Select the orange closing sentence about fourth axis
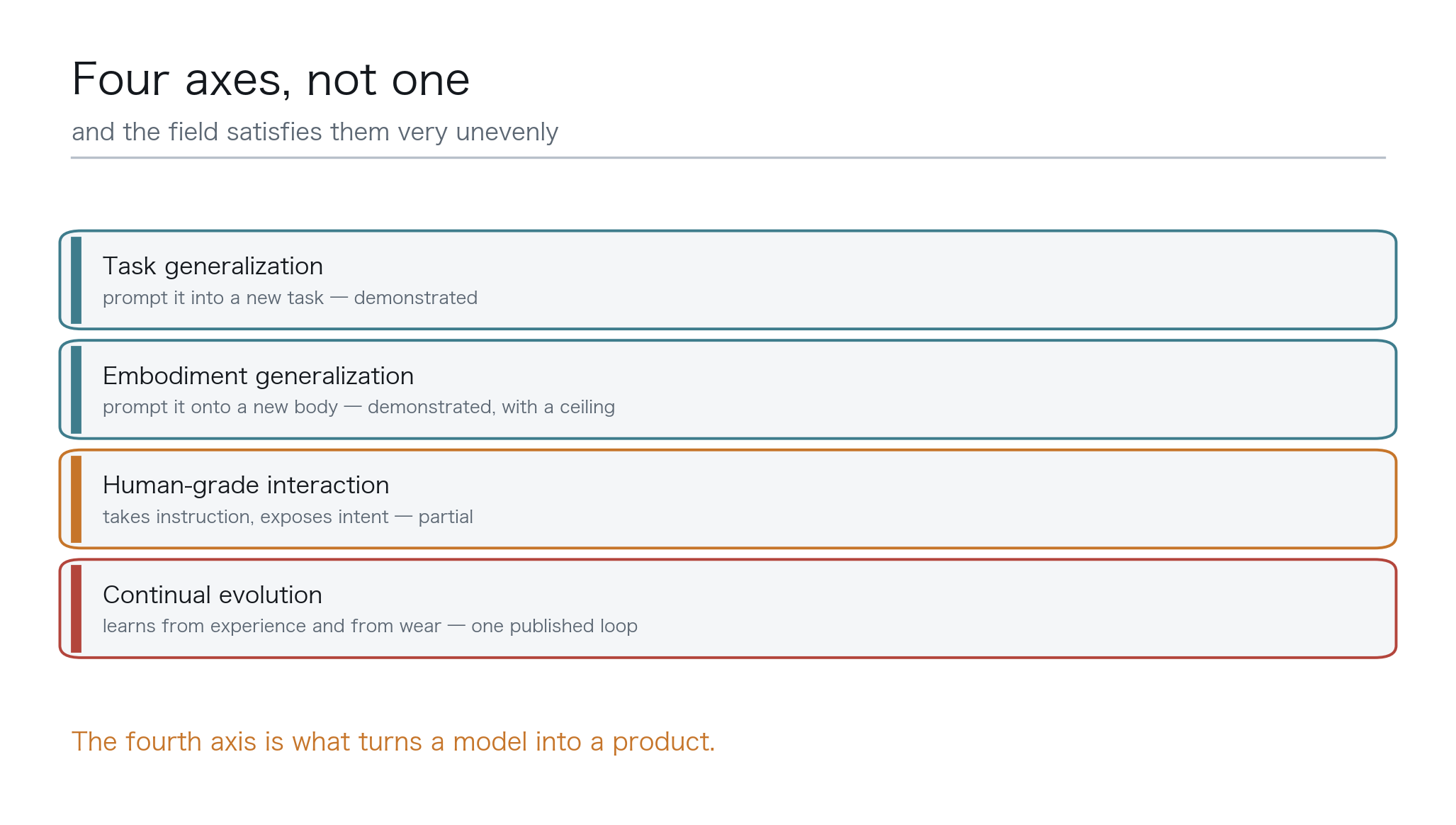The height and width of the screenshot is (825, 1456). point(393,741)
